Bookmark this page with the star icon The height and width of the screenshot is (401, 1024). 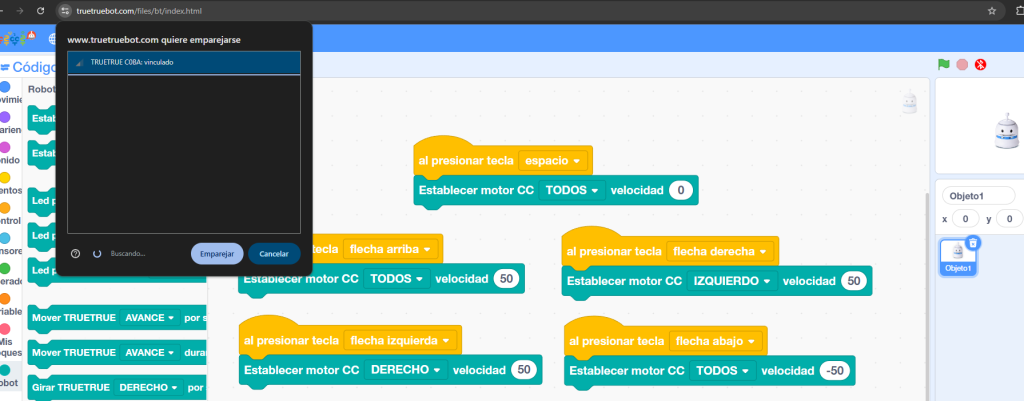click(x=992, y=10)
